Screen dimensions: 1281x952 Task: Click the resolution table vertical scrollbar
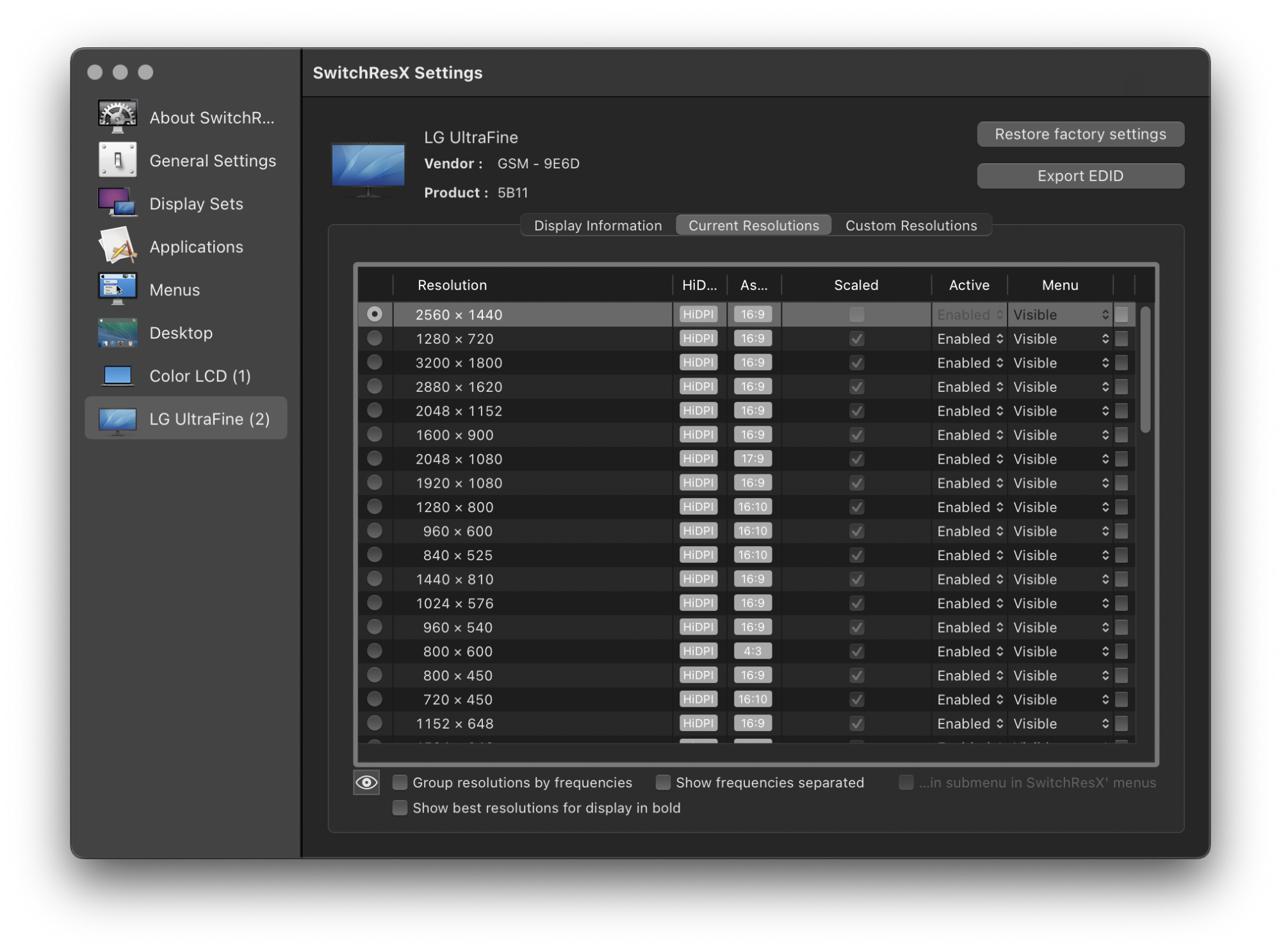pos(1145,370)
